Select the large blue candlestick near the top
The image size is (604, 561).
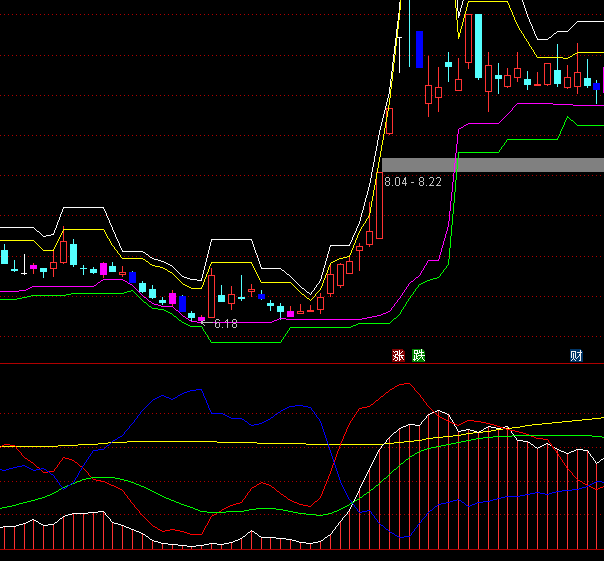point(420,49)
